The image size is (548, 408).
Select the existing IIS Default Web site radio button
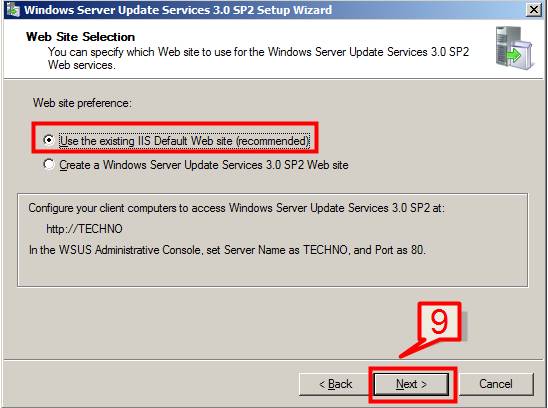(x=49, y=140)
